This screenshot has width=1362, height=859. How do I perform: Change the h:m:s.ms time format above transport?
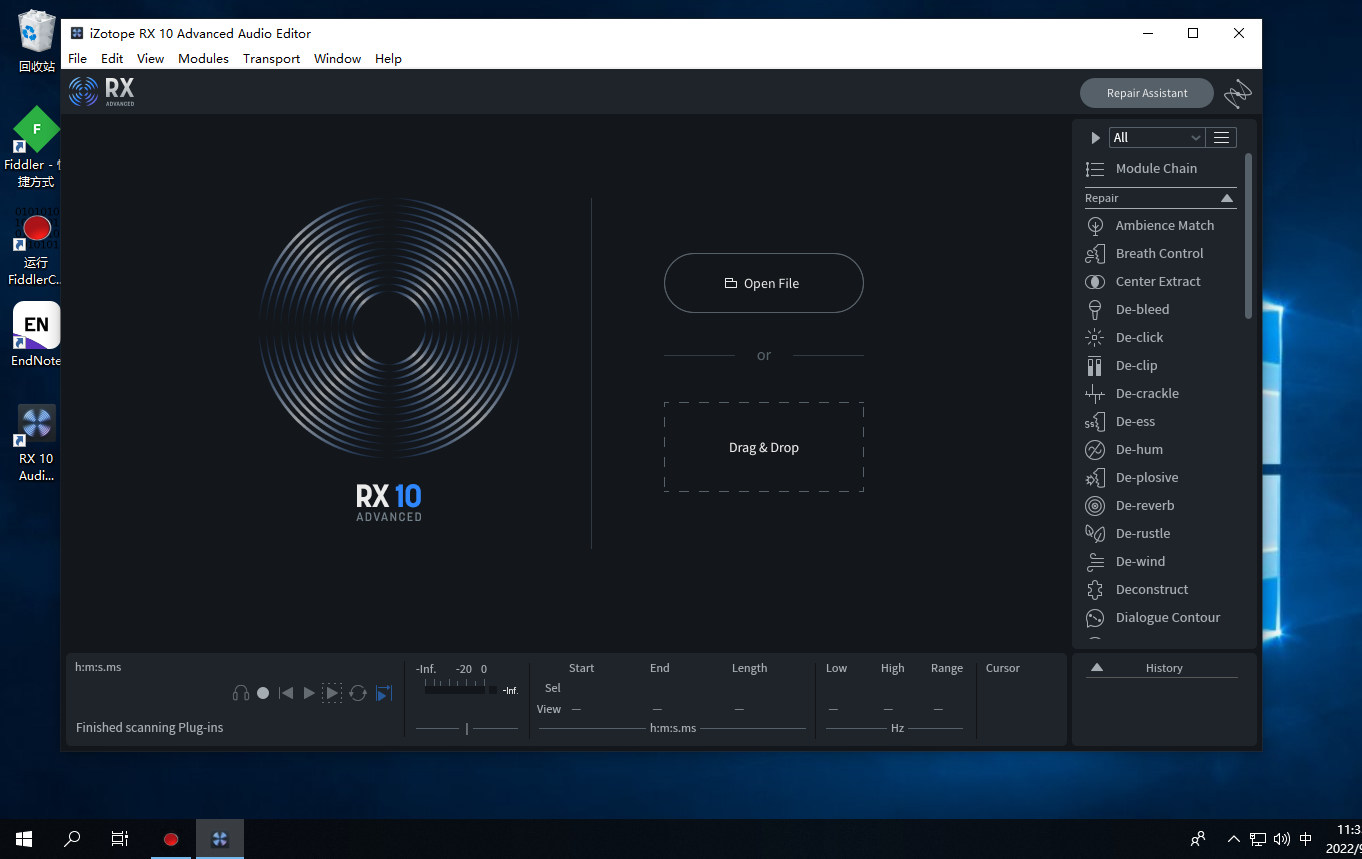coord(98,667)
